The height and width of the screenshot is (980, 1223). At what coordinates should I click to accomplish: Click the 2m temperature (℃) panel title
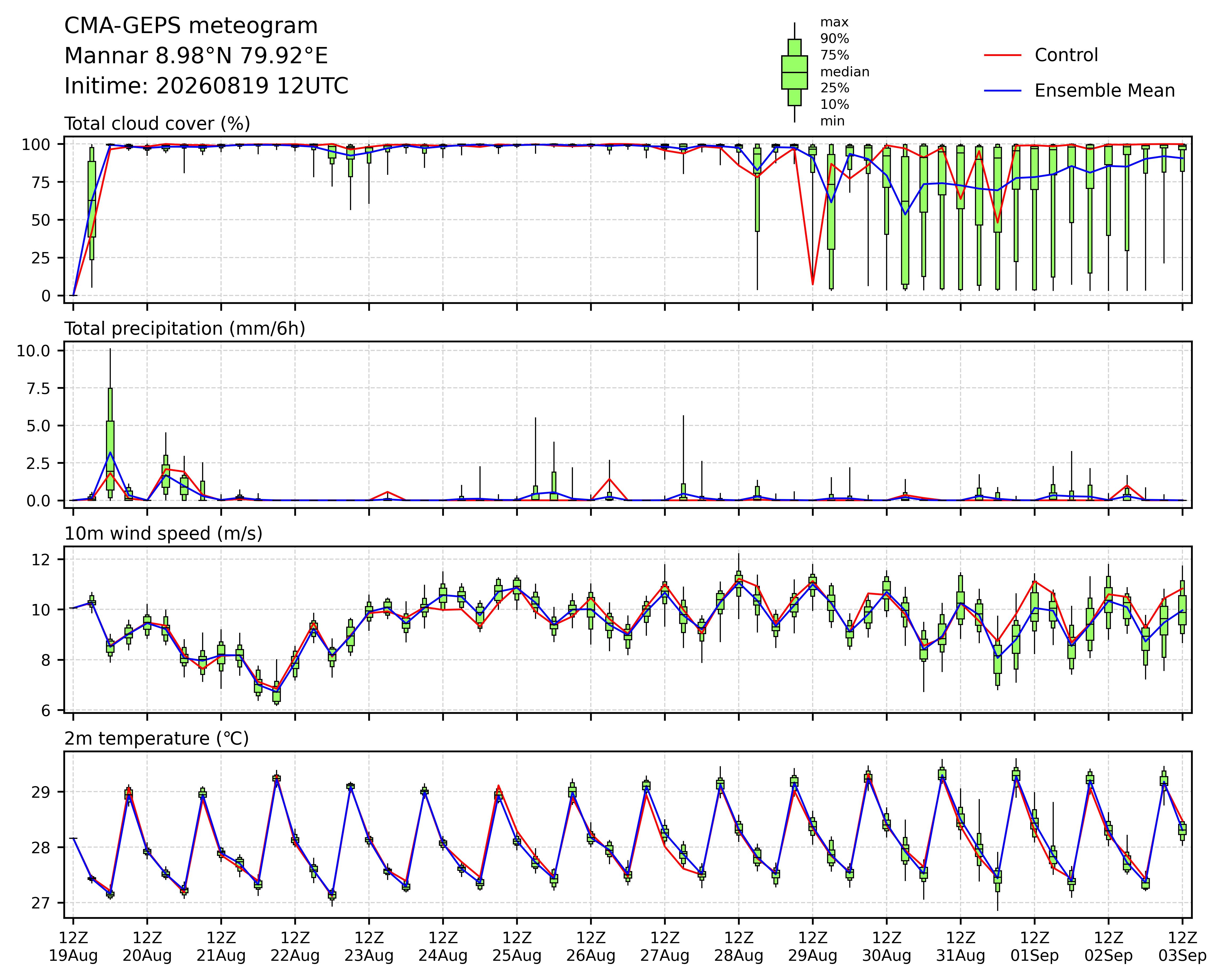(156, 739)
